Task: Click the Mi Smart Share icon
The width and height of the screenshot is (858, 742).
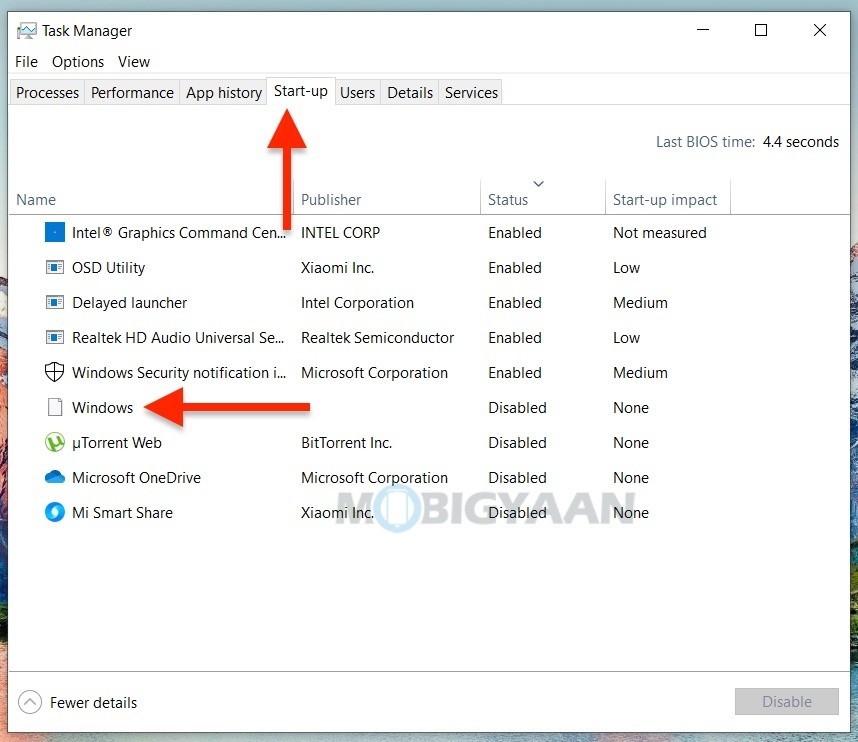Action: [x=55, y=512]
